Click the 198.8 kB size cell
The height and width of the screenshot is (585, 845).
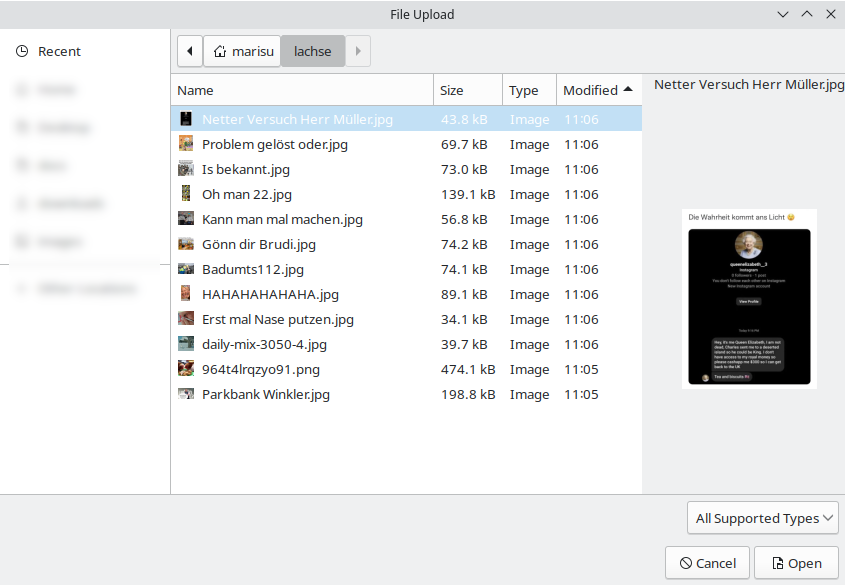pyautogui.click(x=468, y=394)
